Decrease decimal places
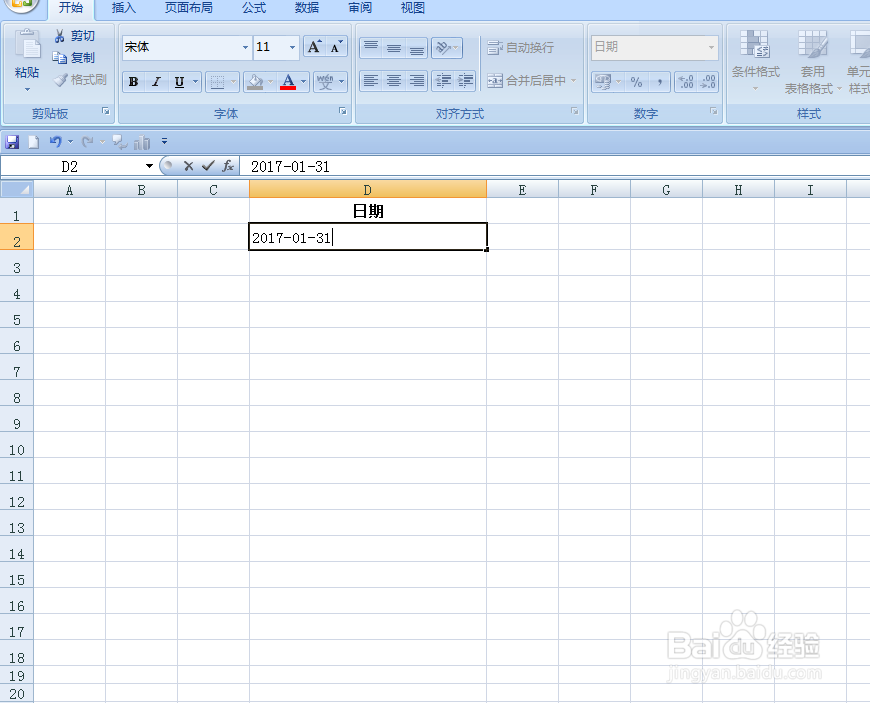 pos(708,82)
